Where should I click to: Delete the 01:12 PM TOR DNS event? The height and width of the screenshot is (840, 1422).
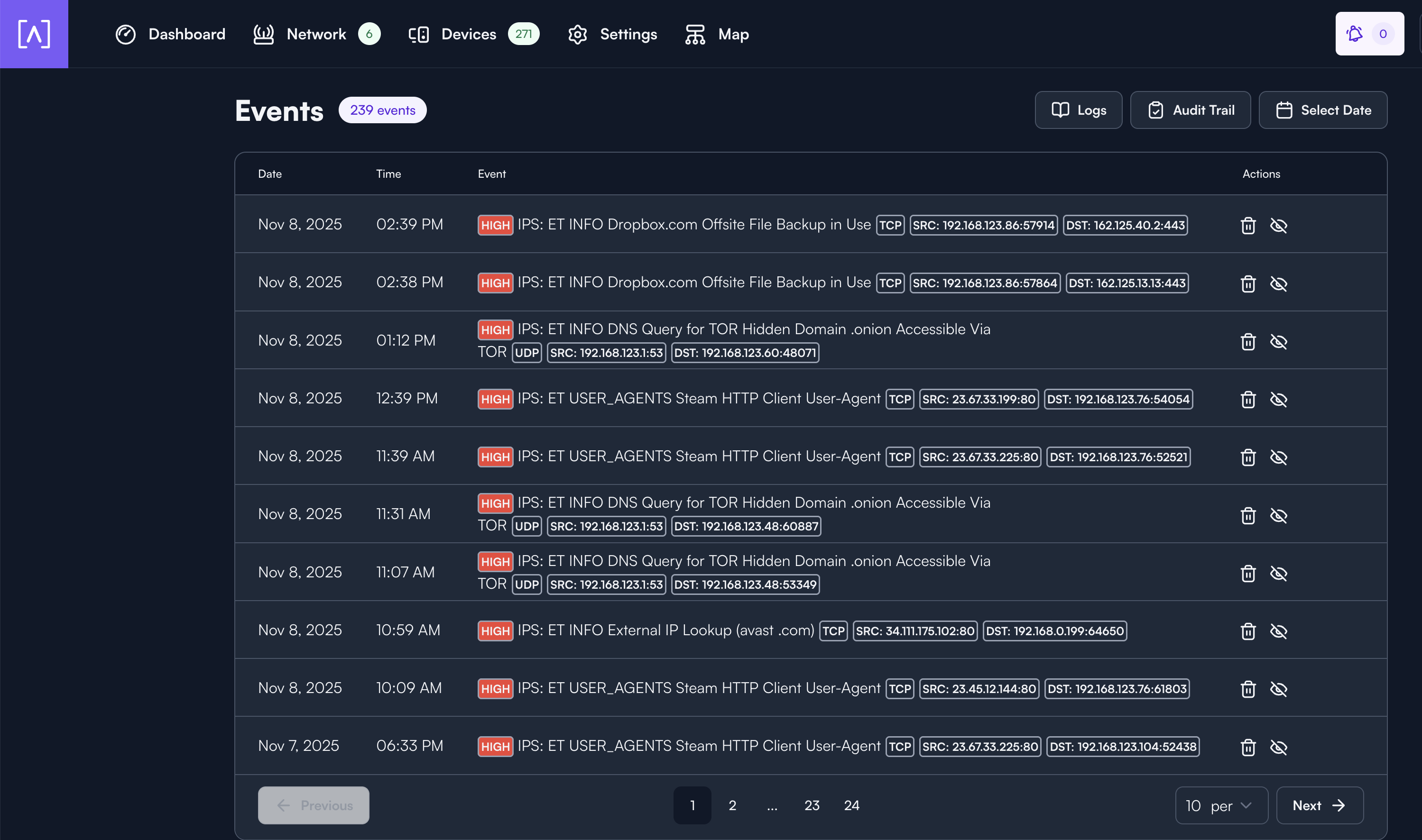[1248, 341]
